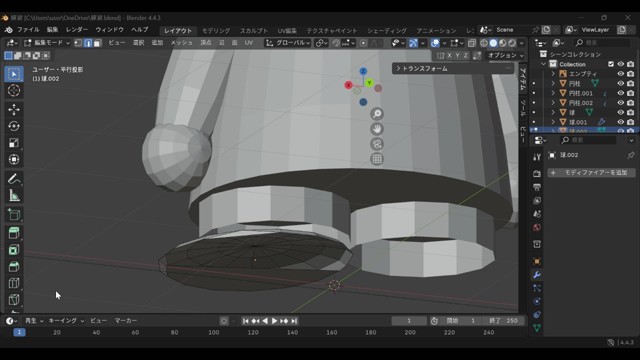The image size is (640, 360).
Task: Toggle visibility of 円柱.001 in the outliner
Action: pyautogui.click(x=620, y=93)
